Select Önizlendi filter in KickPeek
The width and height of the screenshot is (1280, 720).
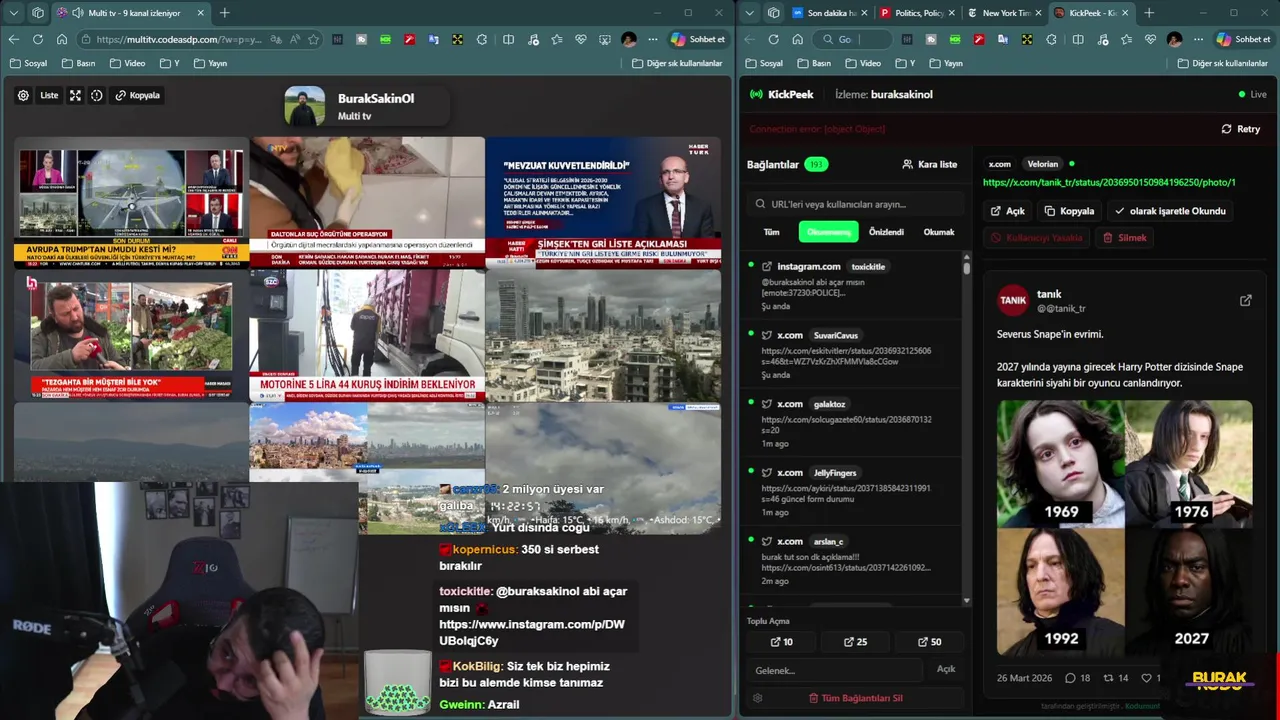pyautogui.click(x=886, y=232)
